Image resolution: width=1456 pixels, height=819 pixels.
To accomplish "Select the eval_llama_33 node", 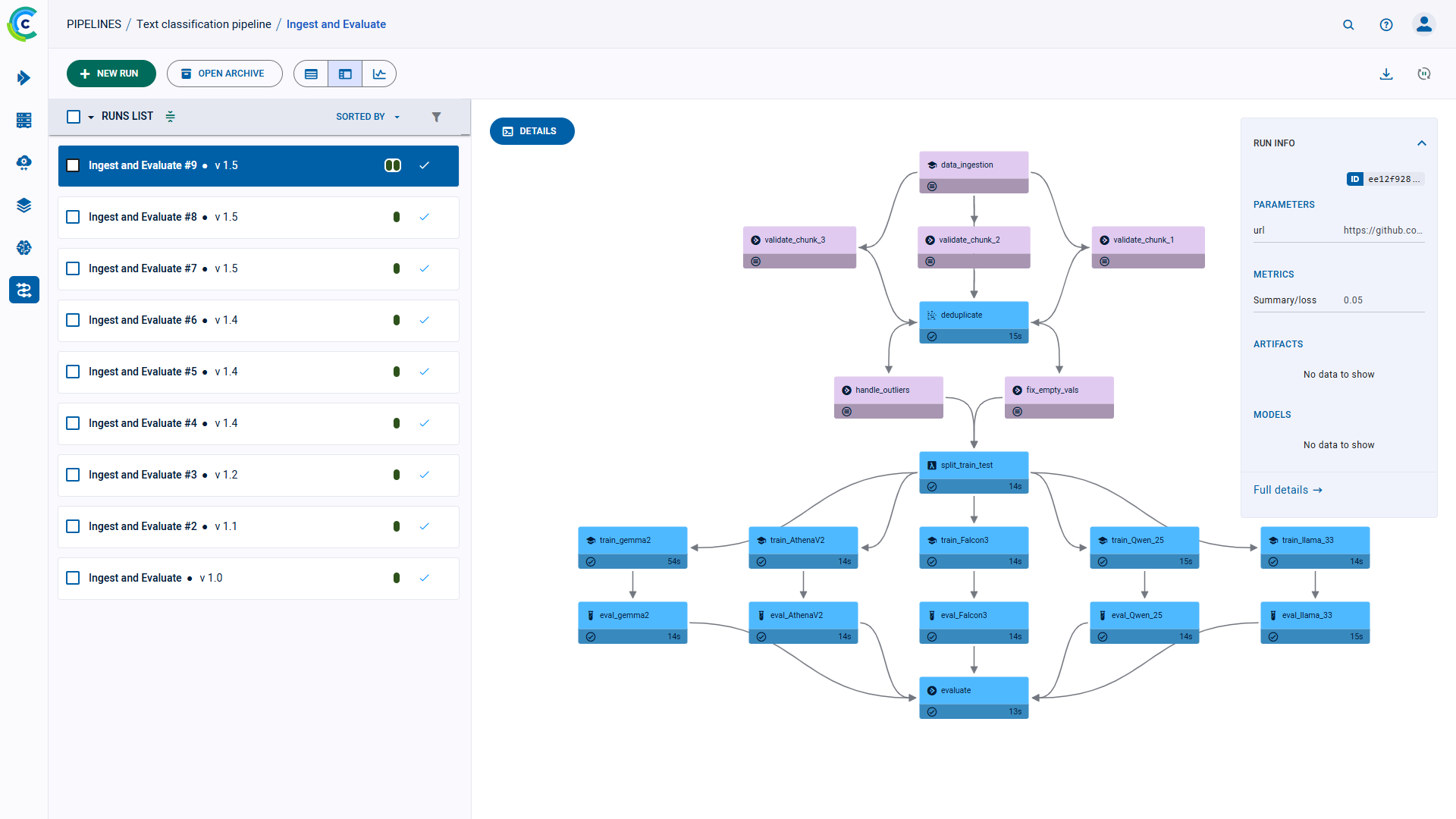I will [x=1315, y=623].
